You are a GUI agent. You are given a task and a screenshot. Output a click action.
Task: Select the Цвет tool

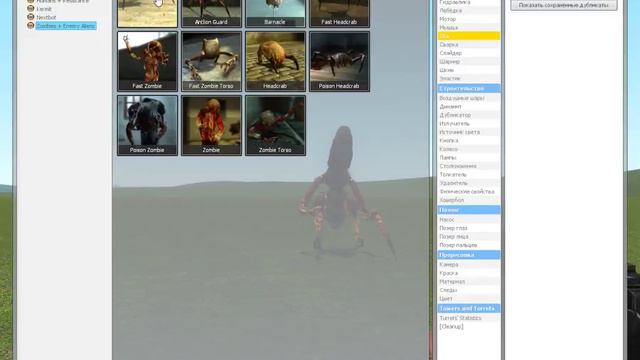pyautogui.click(x=469, y=299)
